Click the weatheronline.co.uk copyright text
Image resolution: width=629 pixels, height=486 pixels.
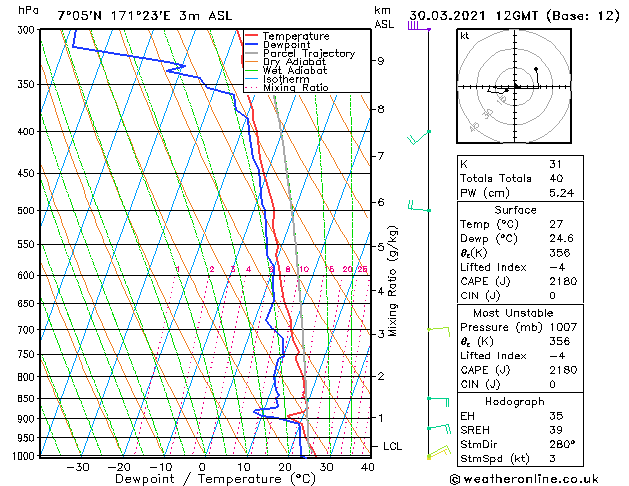(524, 479)
